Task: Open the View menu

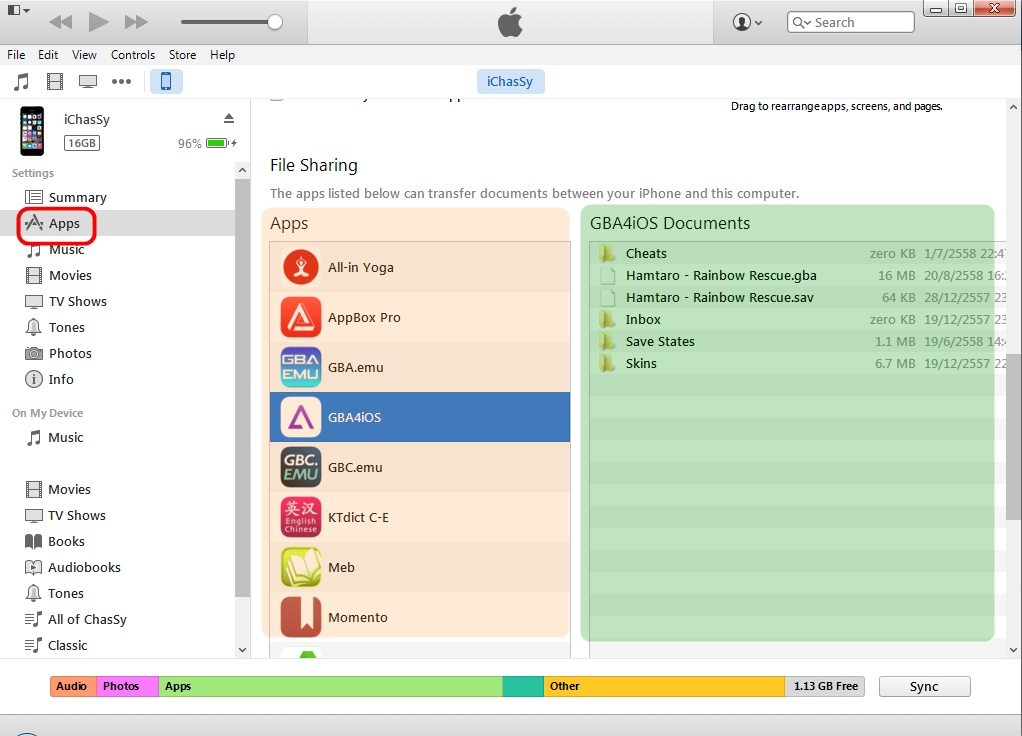Action: [x=84, y=55]
